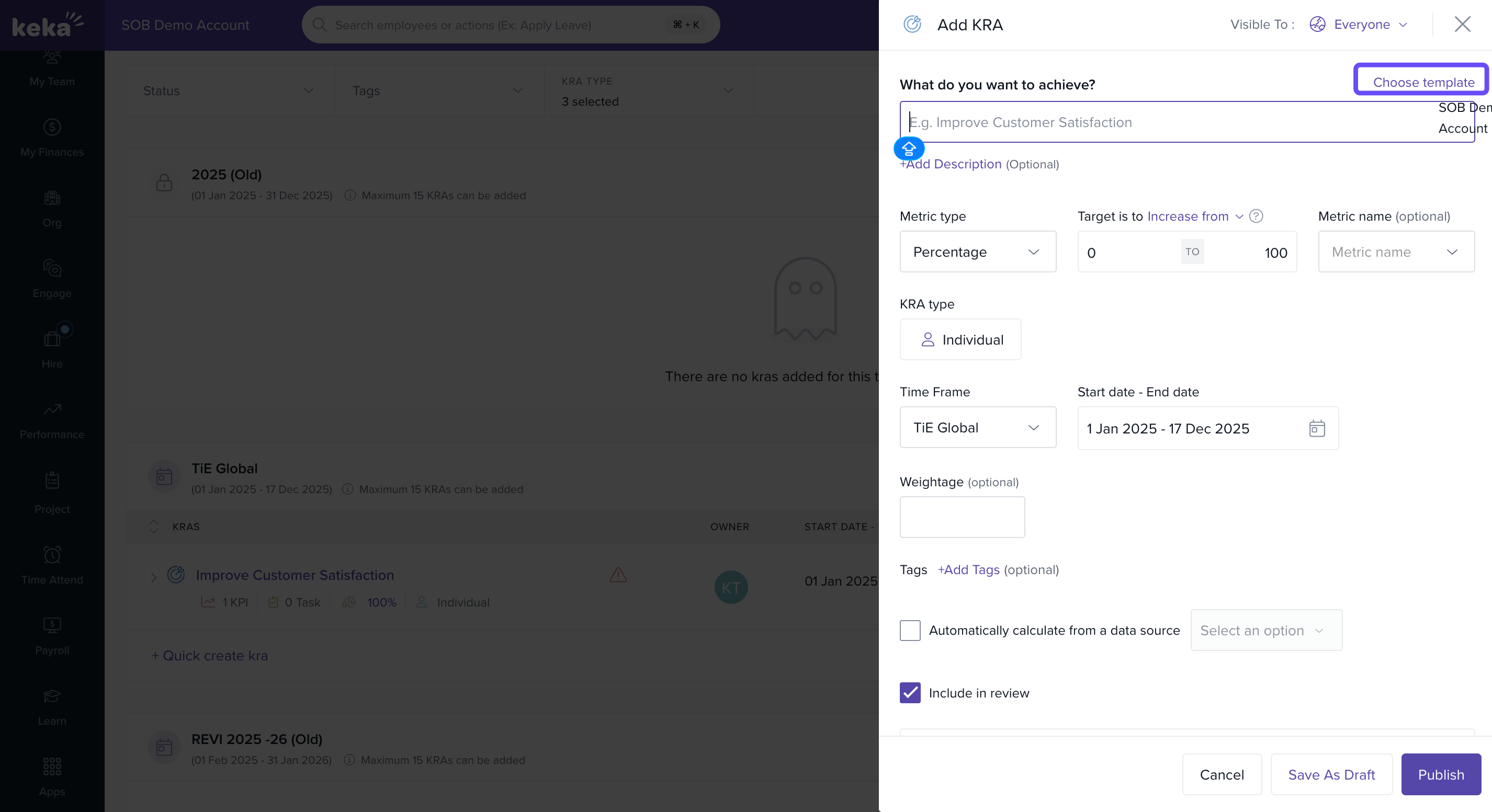Click the Choose template button
This screenshot has height=812, width=1492.
tap(1423, 82)
